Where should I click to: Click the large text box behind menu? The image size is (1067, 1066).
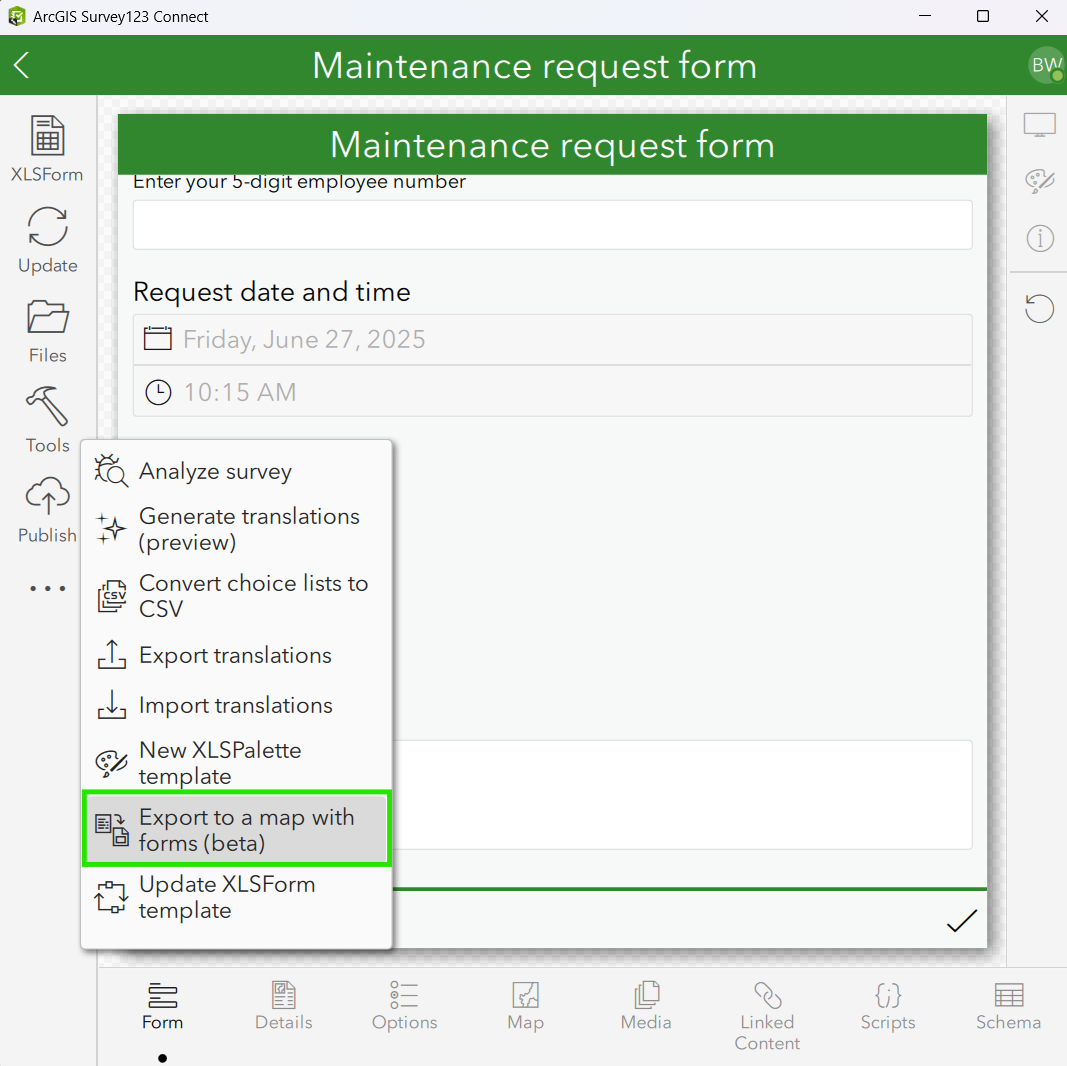click(x=683, y=795)
